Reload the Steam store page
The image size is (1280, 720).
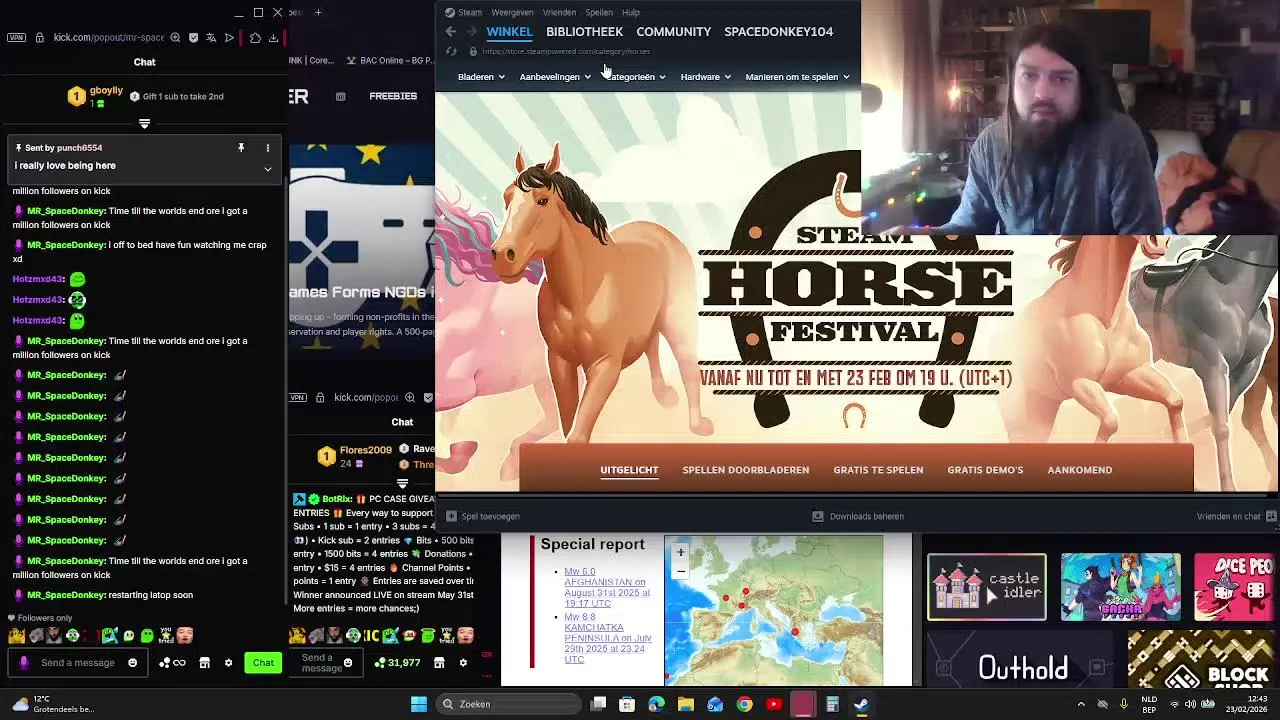coord(451,52)
